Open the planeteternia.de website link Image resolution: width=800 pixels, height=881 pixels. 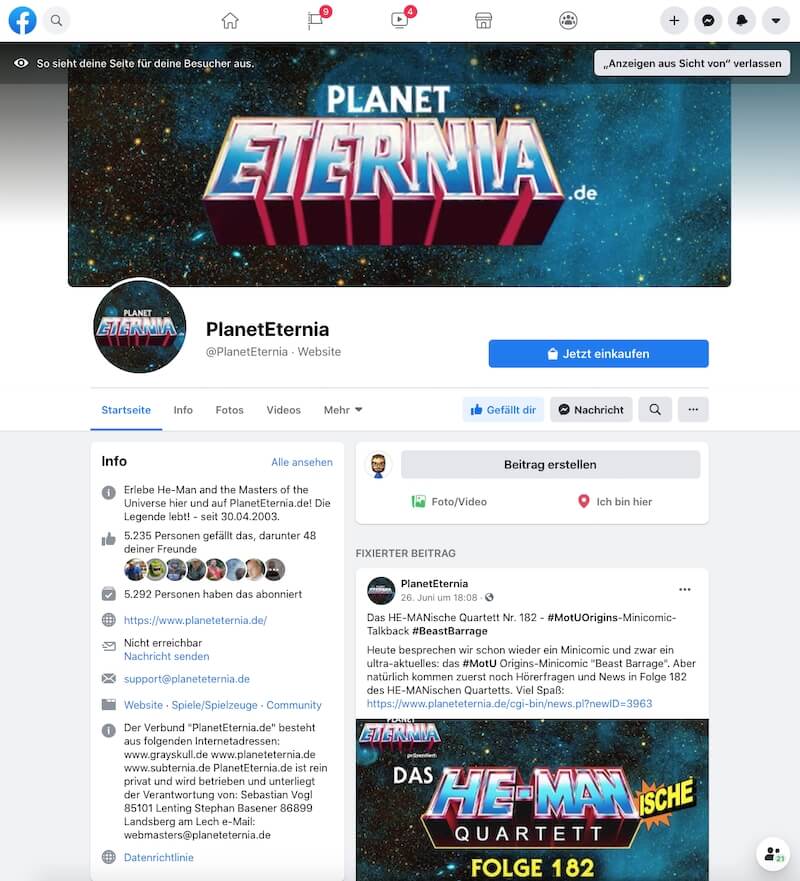pyautogui.click(x=195, y=620)
